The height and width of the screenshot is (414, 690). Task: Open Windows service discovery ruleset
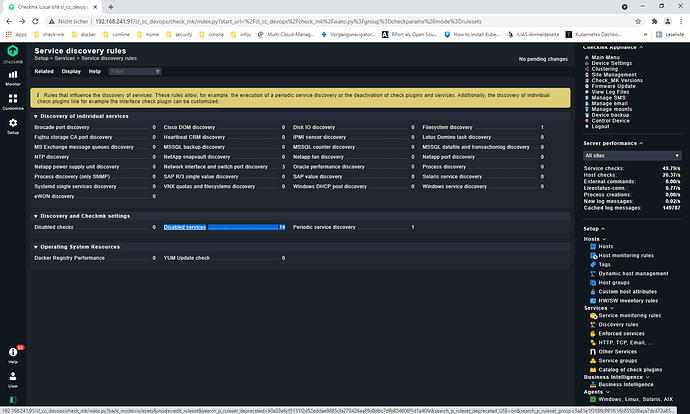[x=455, y=187]
